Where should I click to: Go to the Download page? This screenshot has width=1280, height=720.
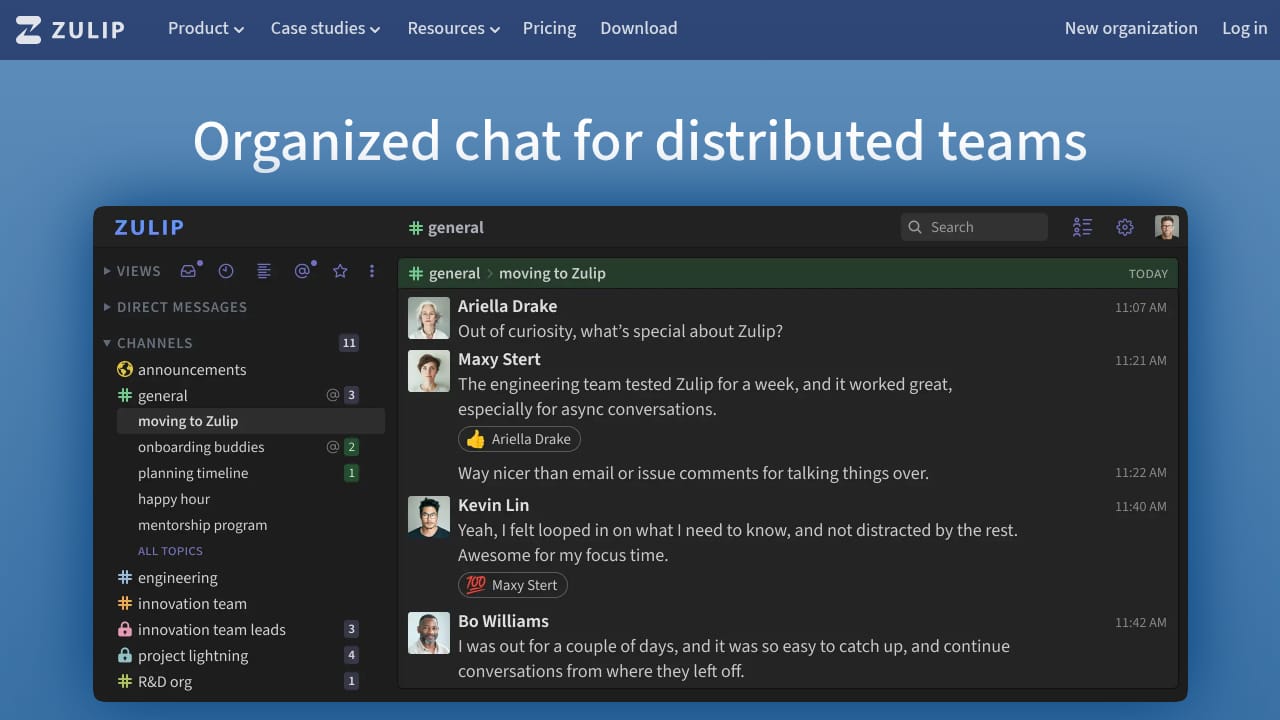point(638,28)
